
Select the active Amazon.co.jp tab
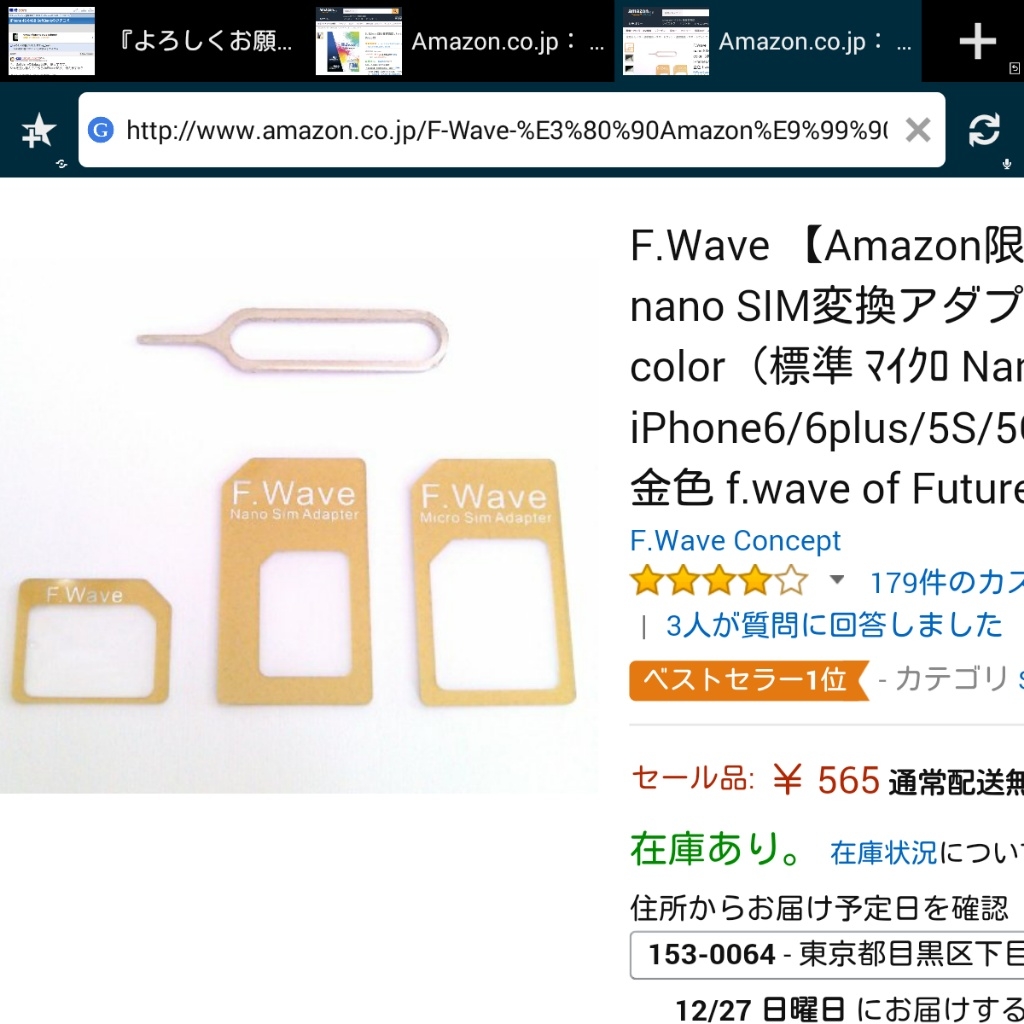768,40
